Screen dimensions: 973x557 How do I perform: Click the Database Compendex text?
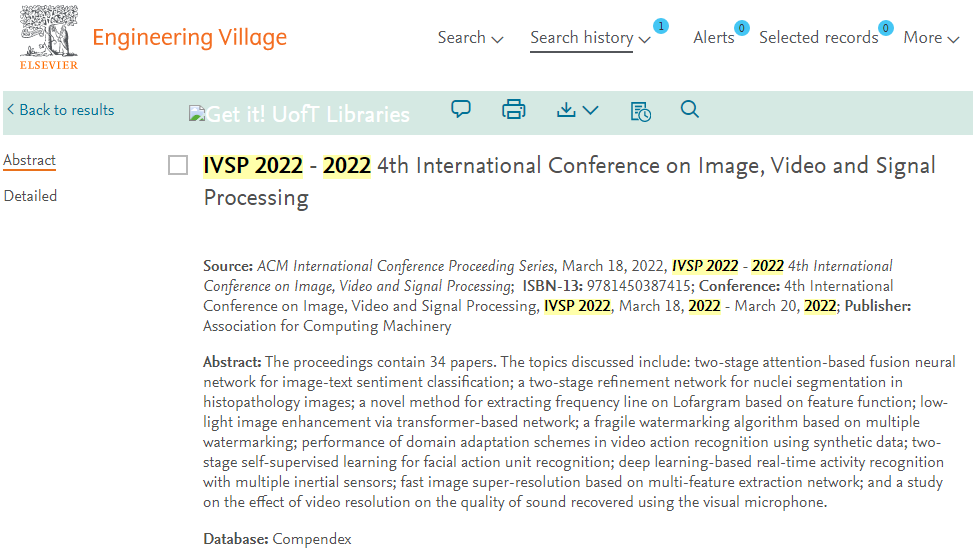277,539
